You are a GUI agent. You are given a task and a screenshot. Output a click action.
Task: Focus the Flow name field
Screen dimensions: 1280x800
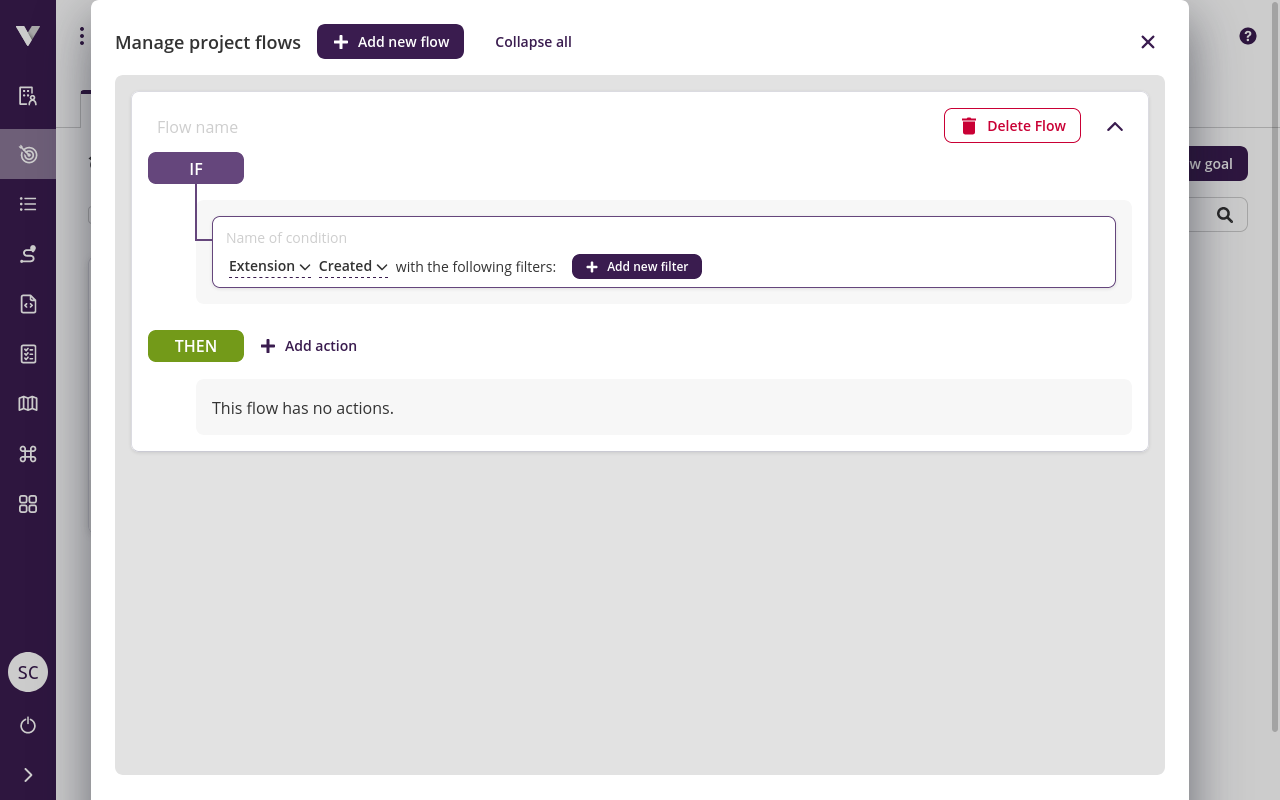coord(540,127)
